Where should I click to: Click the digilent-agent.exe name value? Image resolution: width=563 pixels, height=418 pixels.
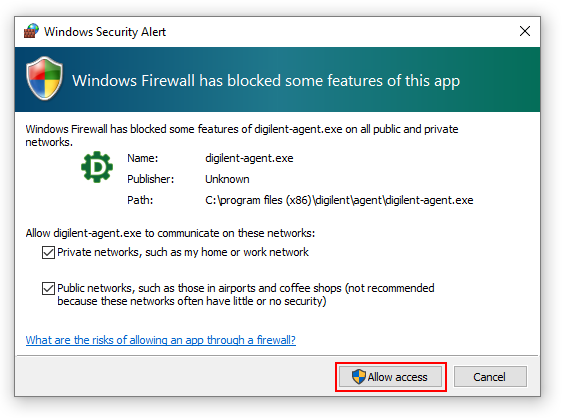point(249,158)
